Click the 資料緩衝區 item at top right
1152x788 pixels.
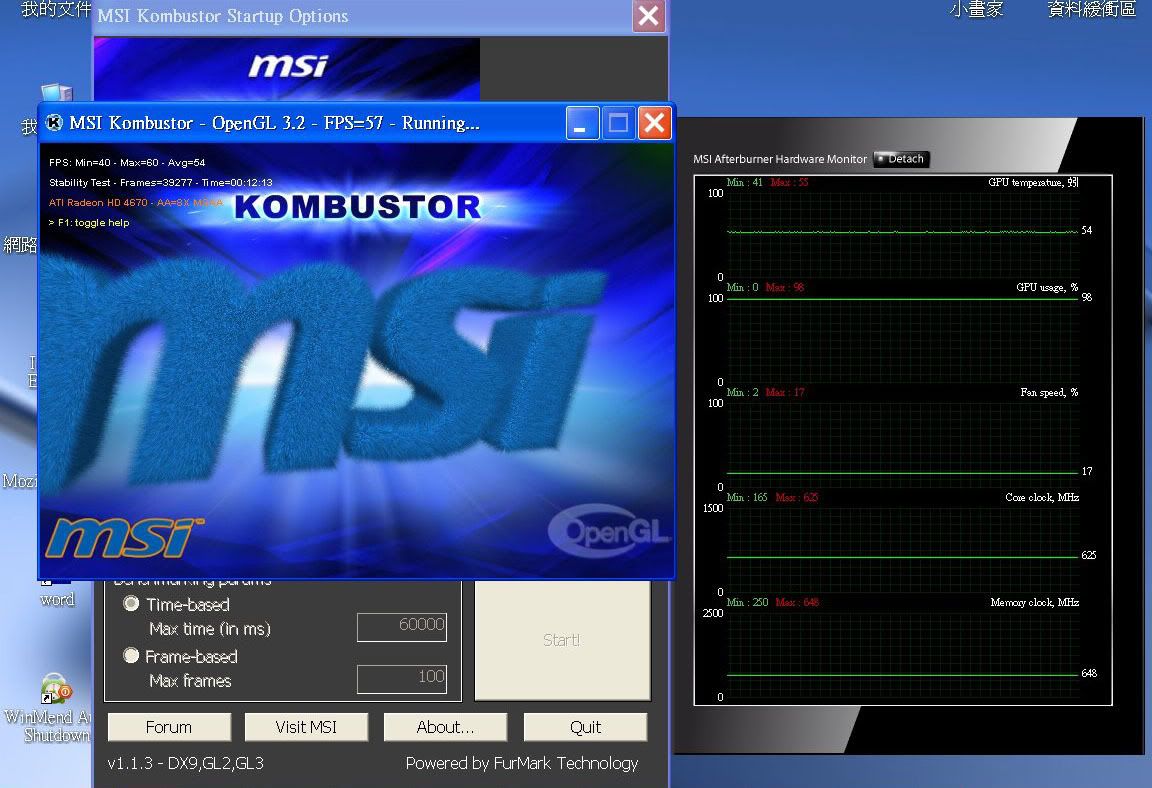tap(1091, 10)
